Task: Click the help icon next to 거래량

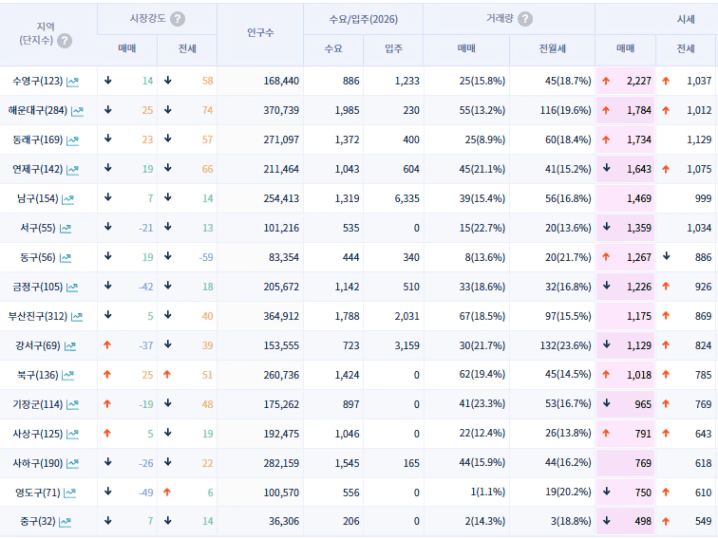Action: (525, 19)
